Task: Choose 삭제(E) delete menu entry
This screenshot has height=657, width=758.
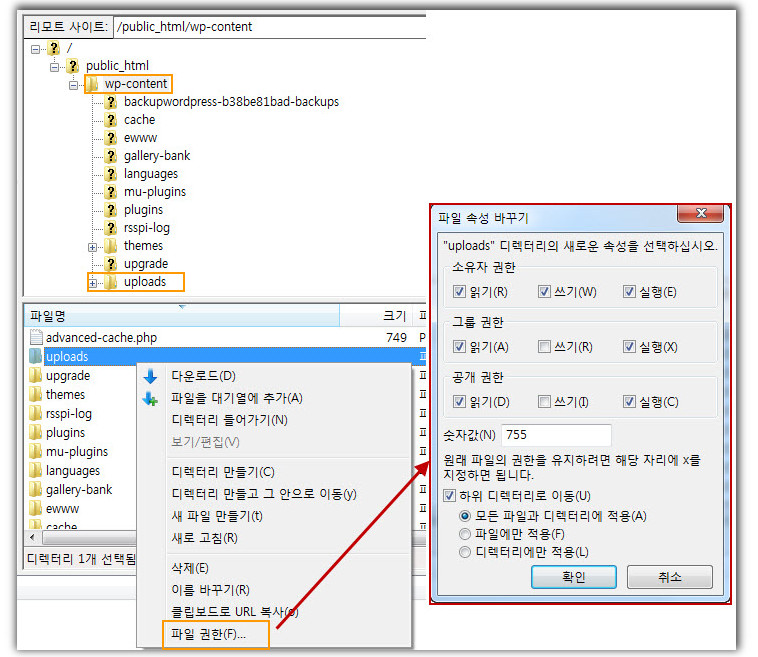Action: pos(275,568)
